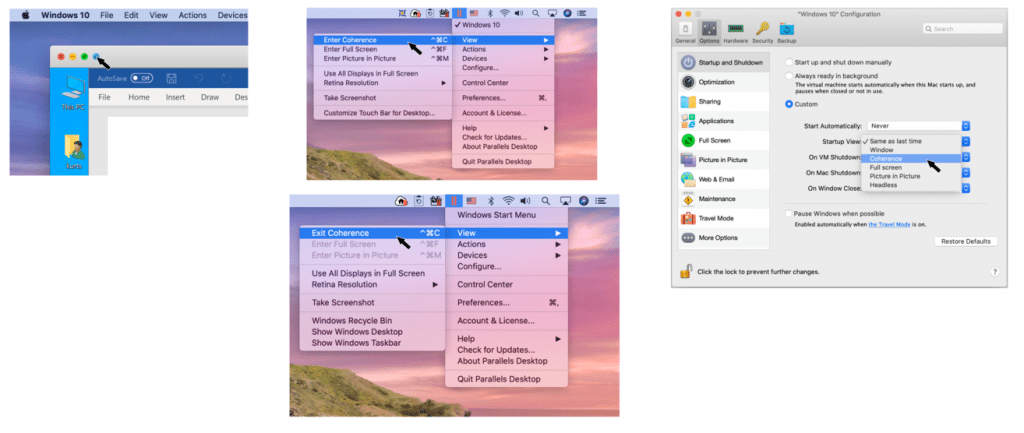This screenshot has width=1024, height=433.
Task: Open More Options in sidebar
Action: (723, 238)
